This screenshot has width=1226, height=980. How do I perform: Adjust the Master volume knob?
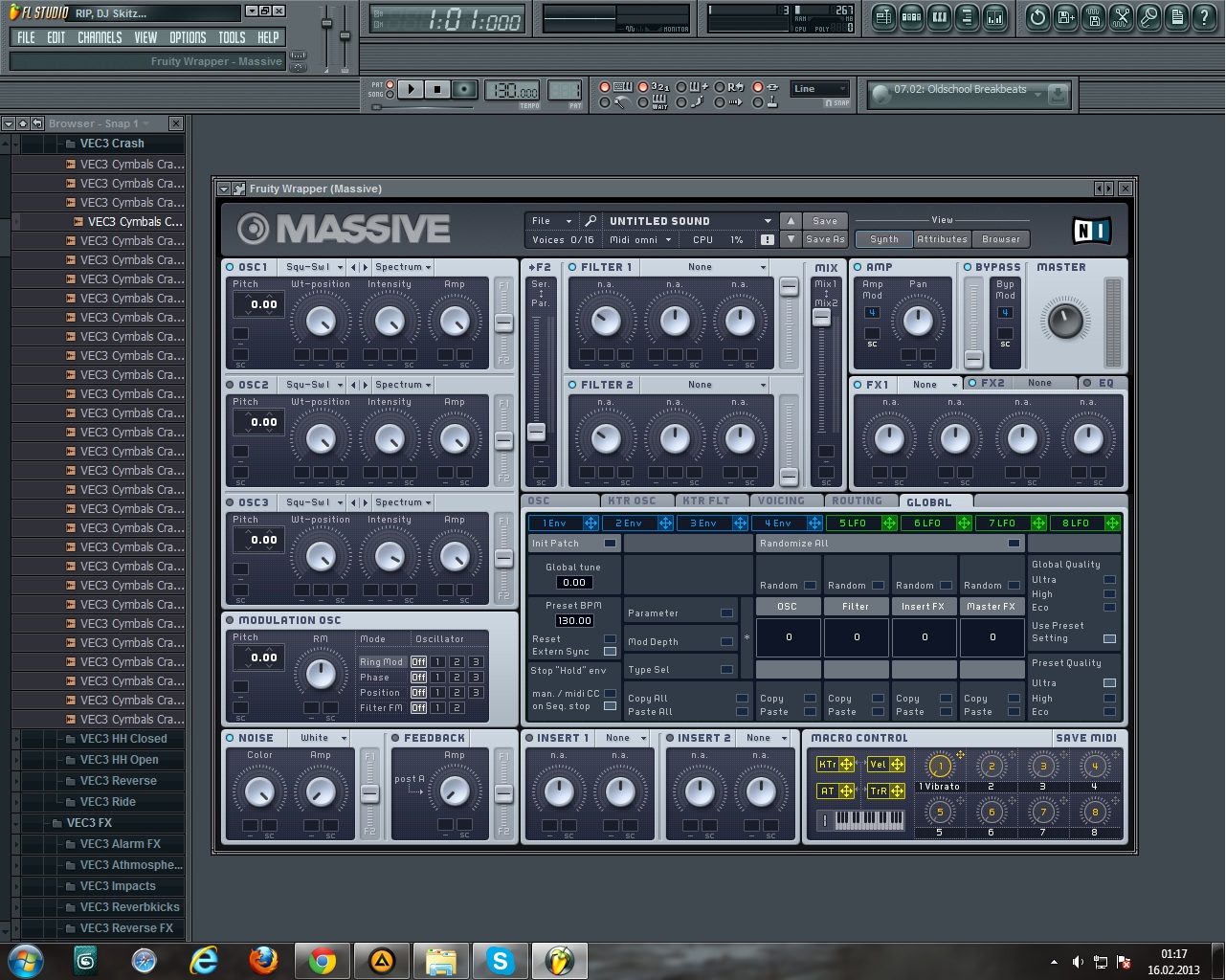coord(1064,321)
